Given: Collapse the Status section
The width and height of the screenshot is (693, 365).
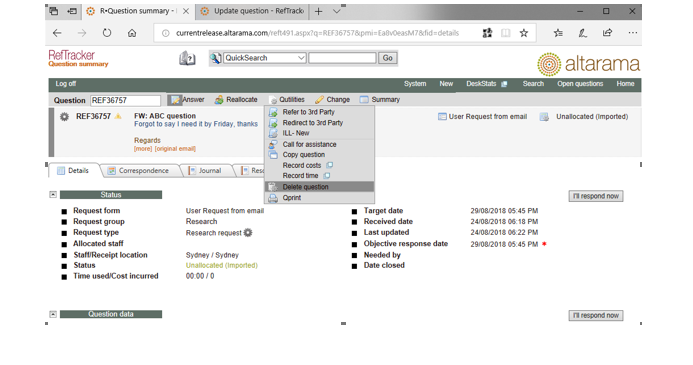Looking at the screenshot, I should pos(53,194).
